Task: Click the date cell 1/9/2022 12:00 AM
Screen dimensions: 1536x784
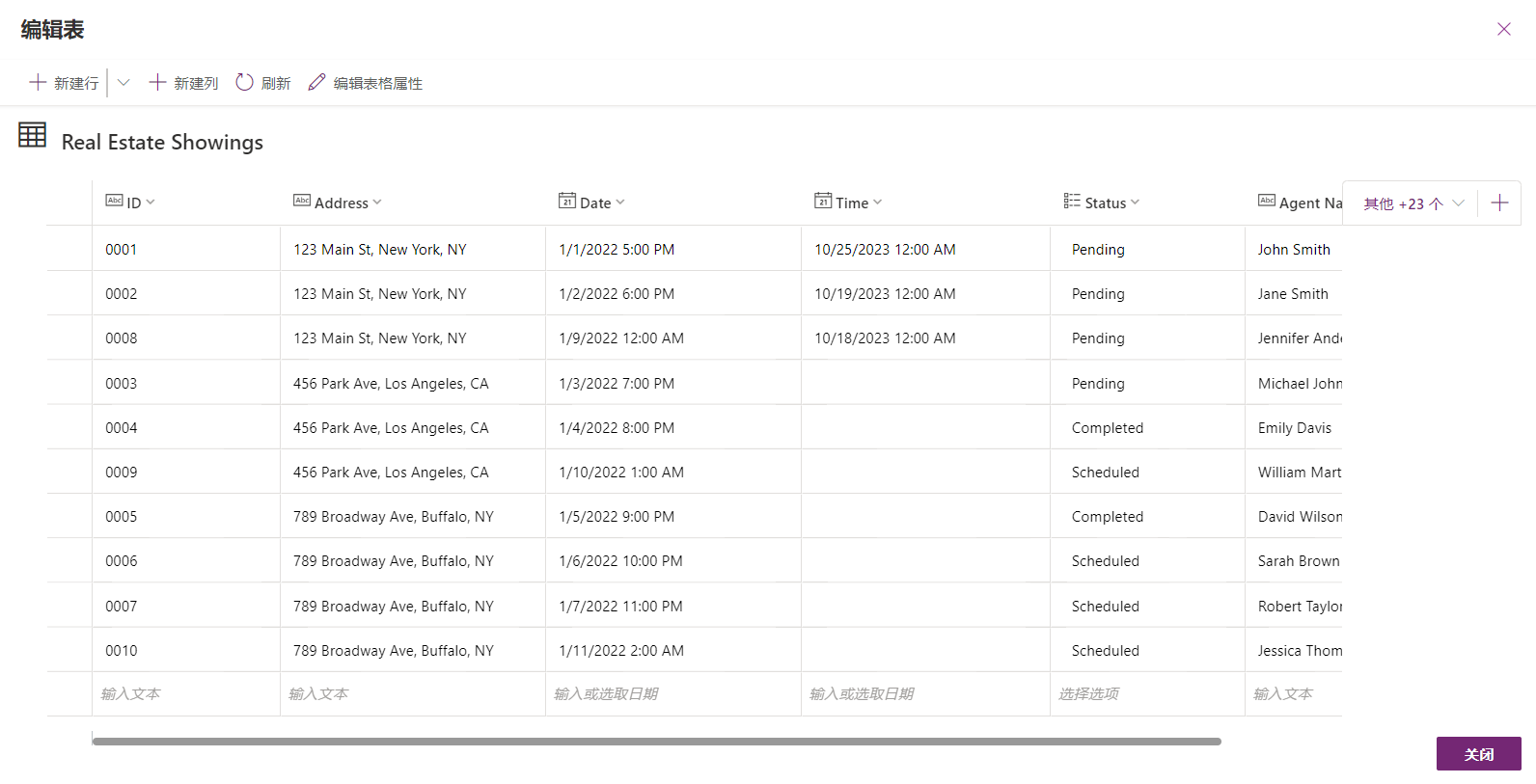Action: [673, 338]
